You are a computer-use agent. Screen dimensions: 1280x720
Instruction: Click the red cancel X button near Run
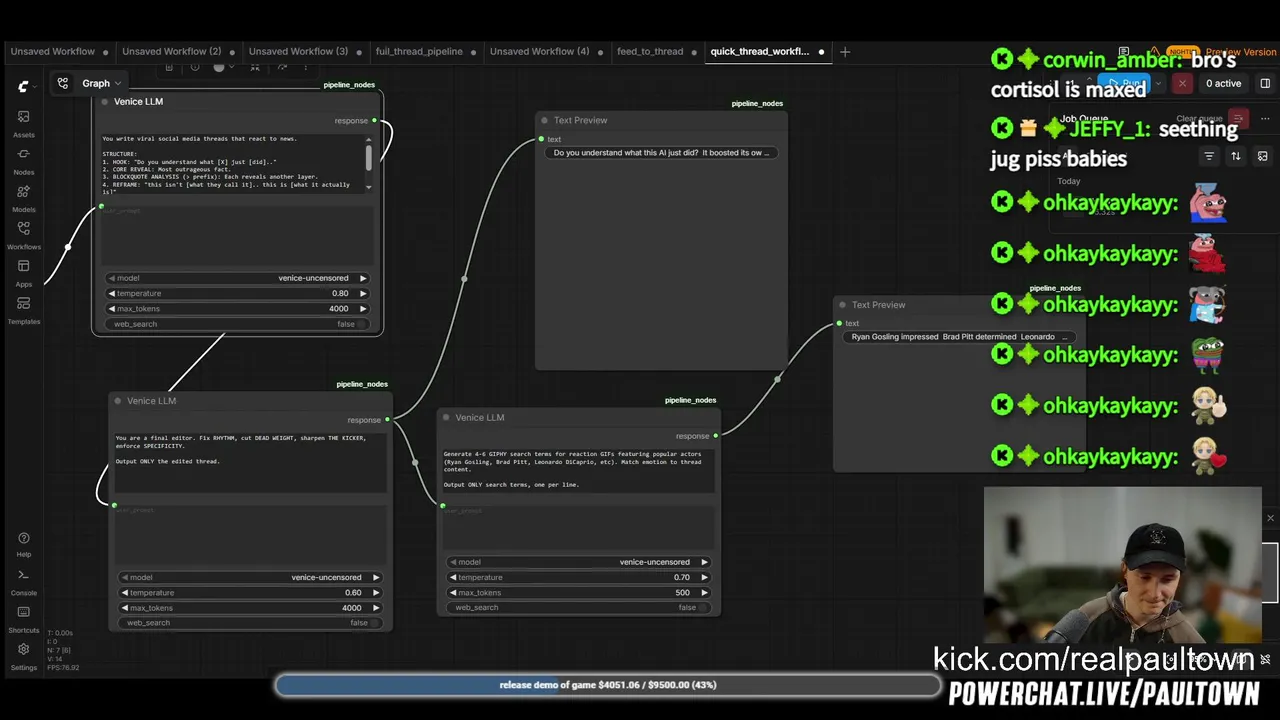click(x=1182, y=83)
